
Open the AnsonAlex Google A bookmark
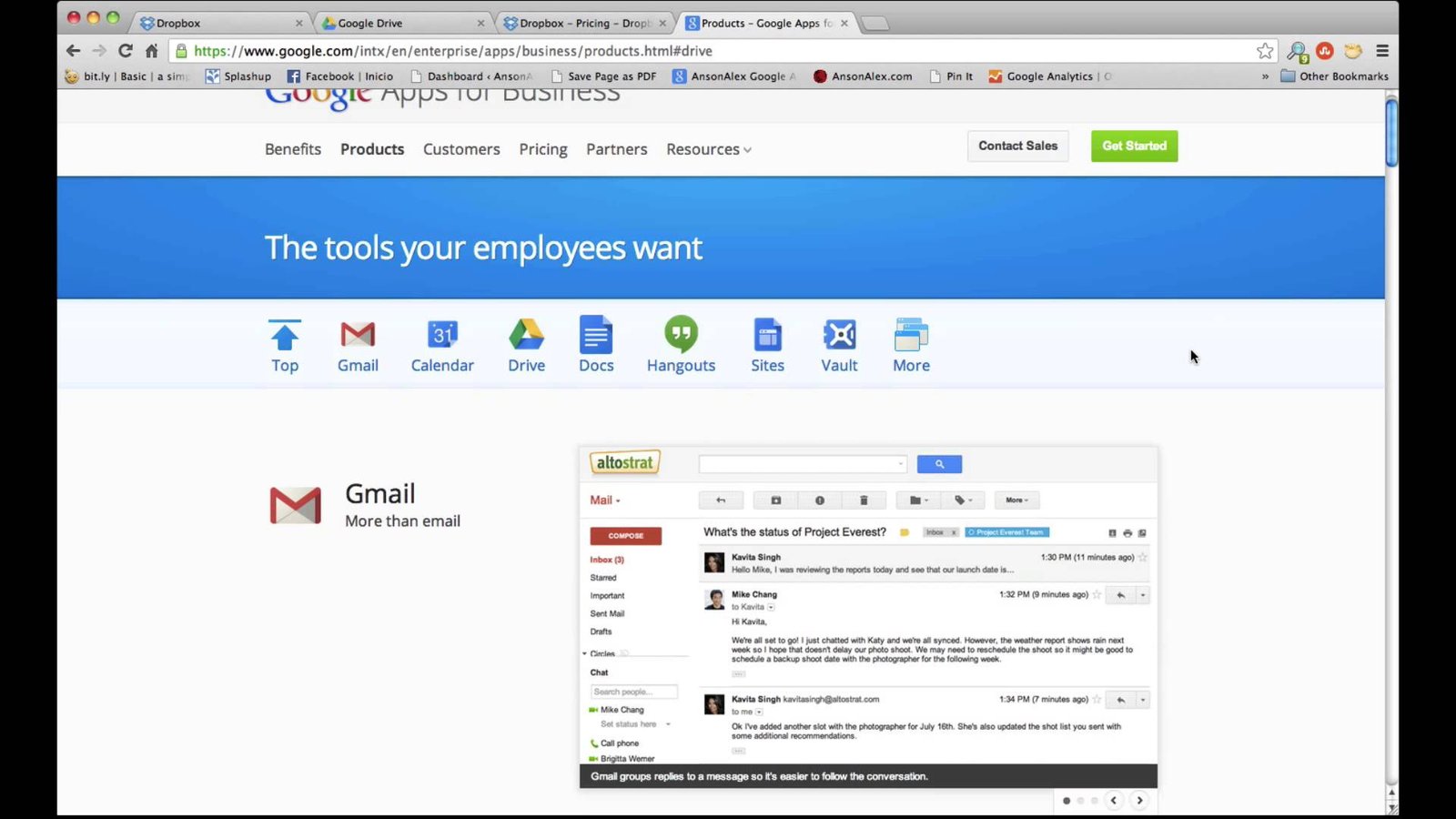point(734,76)
